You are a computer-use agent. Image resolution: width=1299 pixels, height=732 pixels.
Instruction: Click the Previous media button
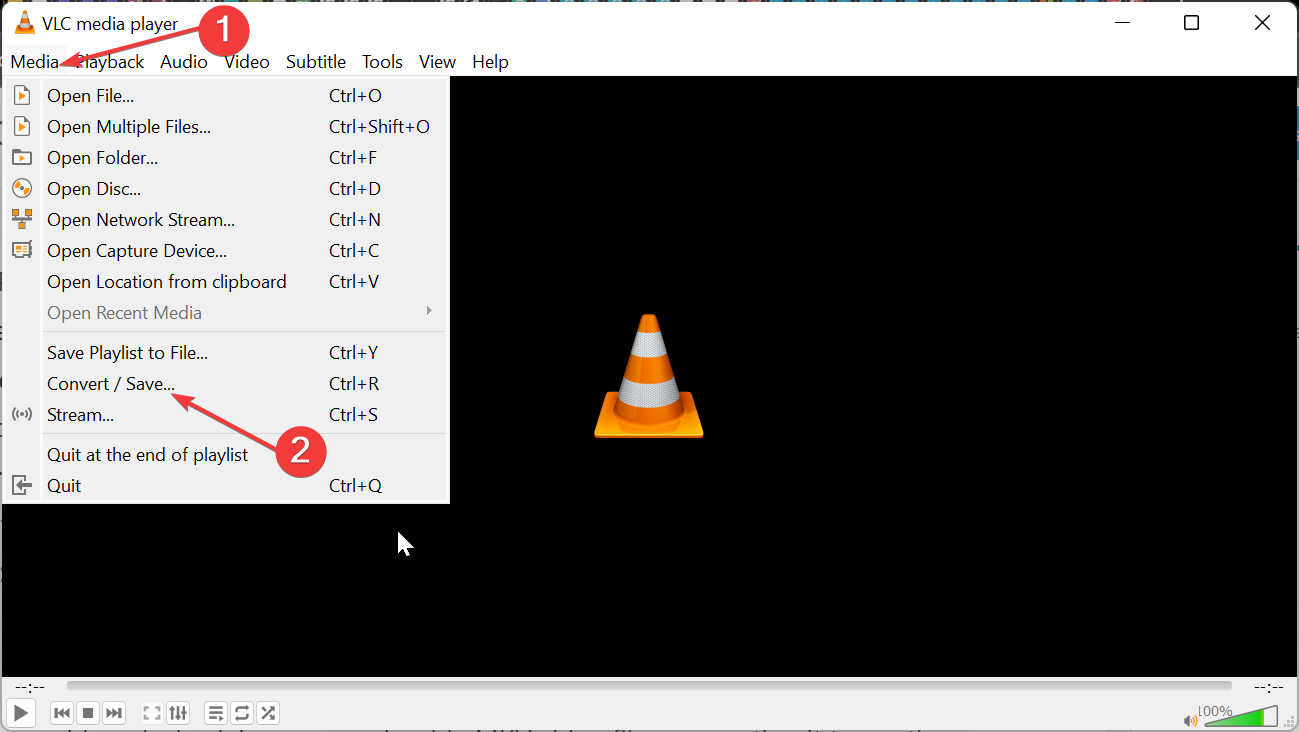[62, 713]
